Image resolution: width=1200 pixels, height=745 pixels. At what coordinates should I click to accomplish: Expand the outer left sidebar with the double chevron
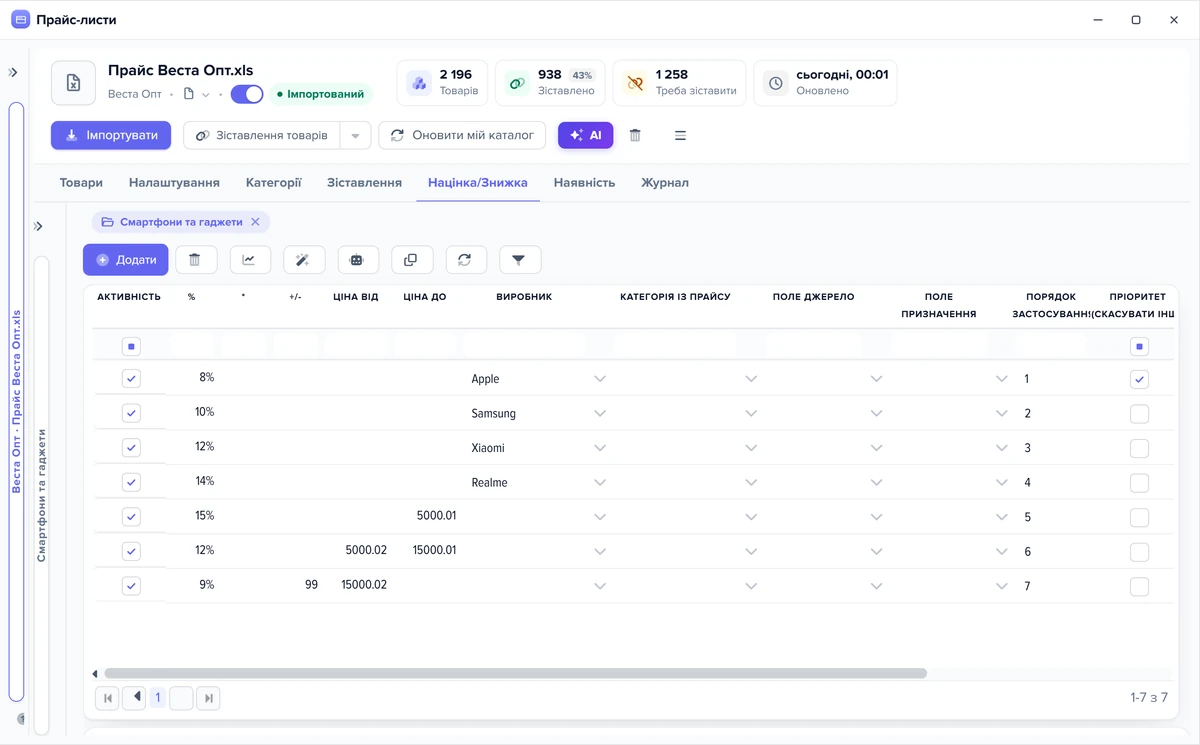pos(13,72)
